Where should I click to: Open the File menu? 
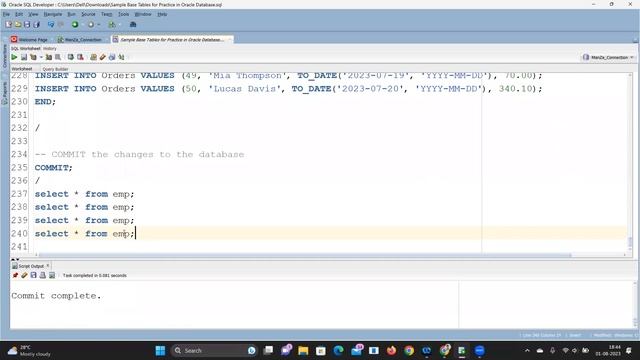[6, 14]
